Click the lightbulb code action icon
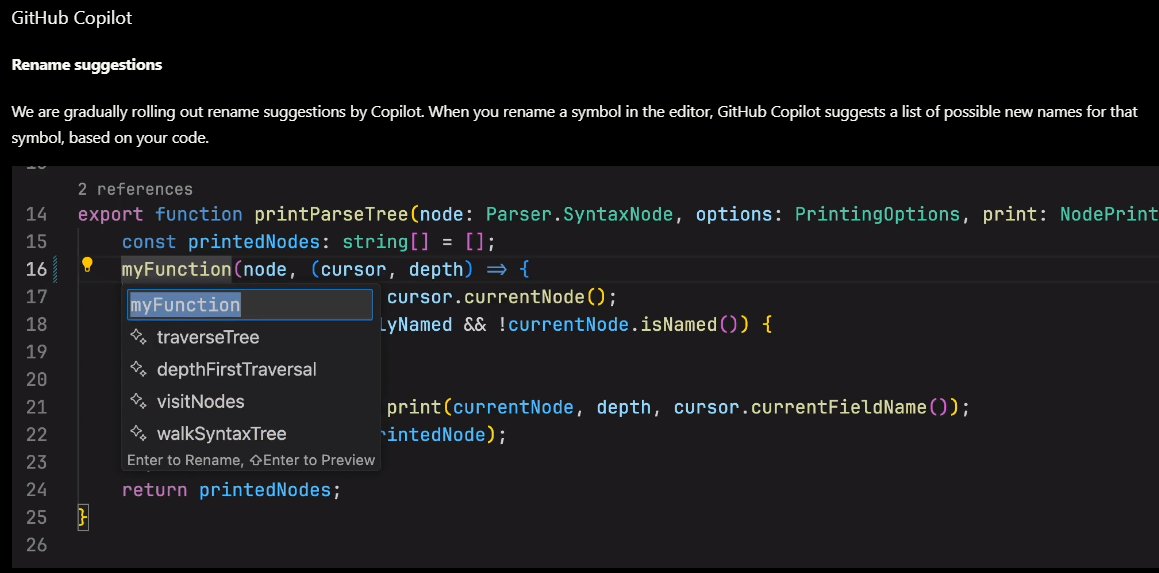The width and height of the screenshot is (1159, 573). [x=87, y=265]
